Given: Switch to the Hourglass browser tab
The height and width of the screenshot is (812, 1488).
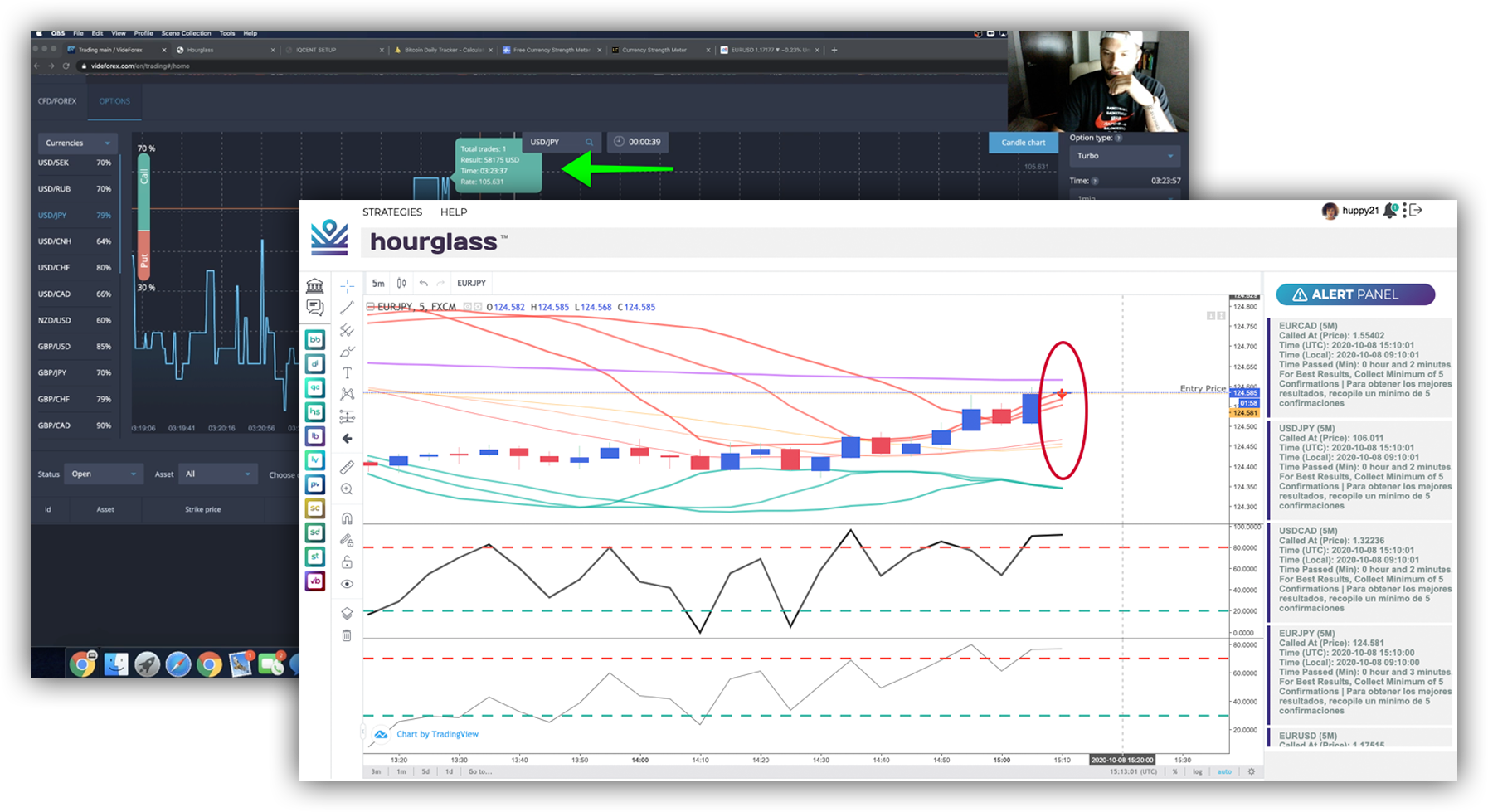Looking at the screenshot, I should pos(225,50).
